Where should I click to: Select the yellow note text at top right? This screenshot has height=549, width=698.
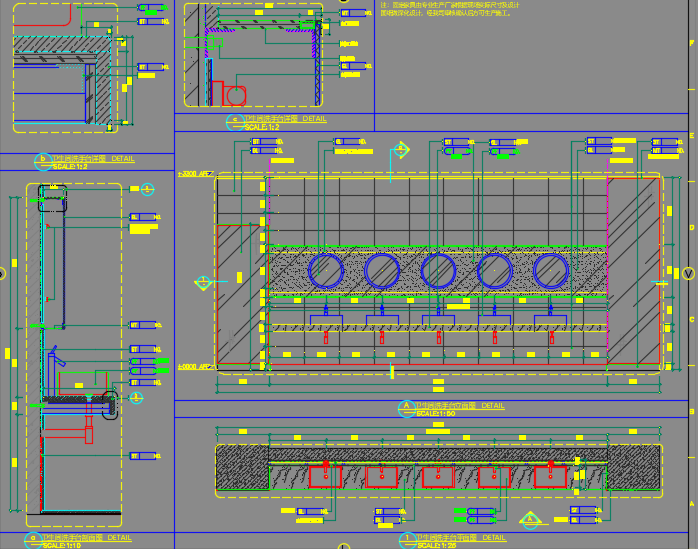pos(450,9)
